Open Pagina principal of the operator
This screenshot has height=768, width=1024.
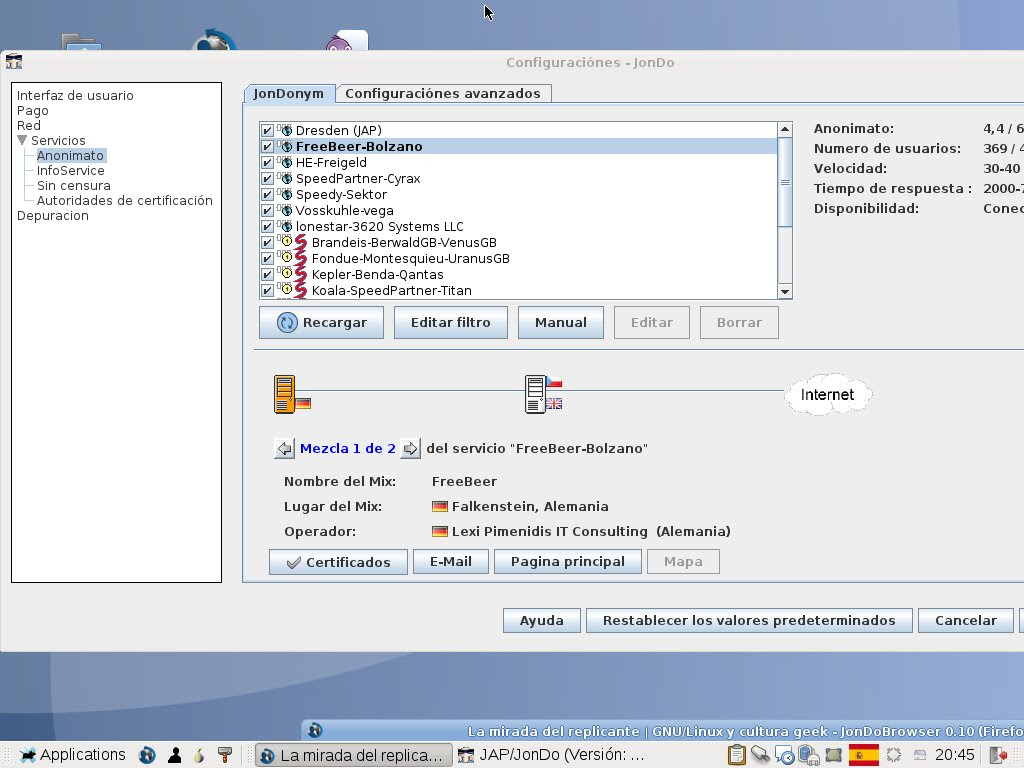coord(568,562)
